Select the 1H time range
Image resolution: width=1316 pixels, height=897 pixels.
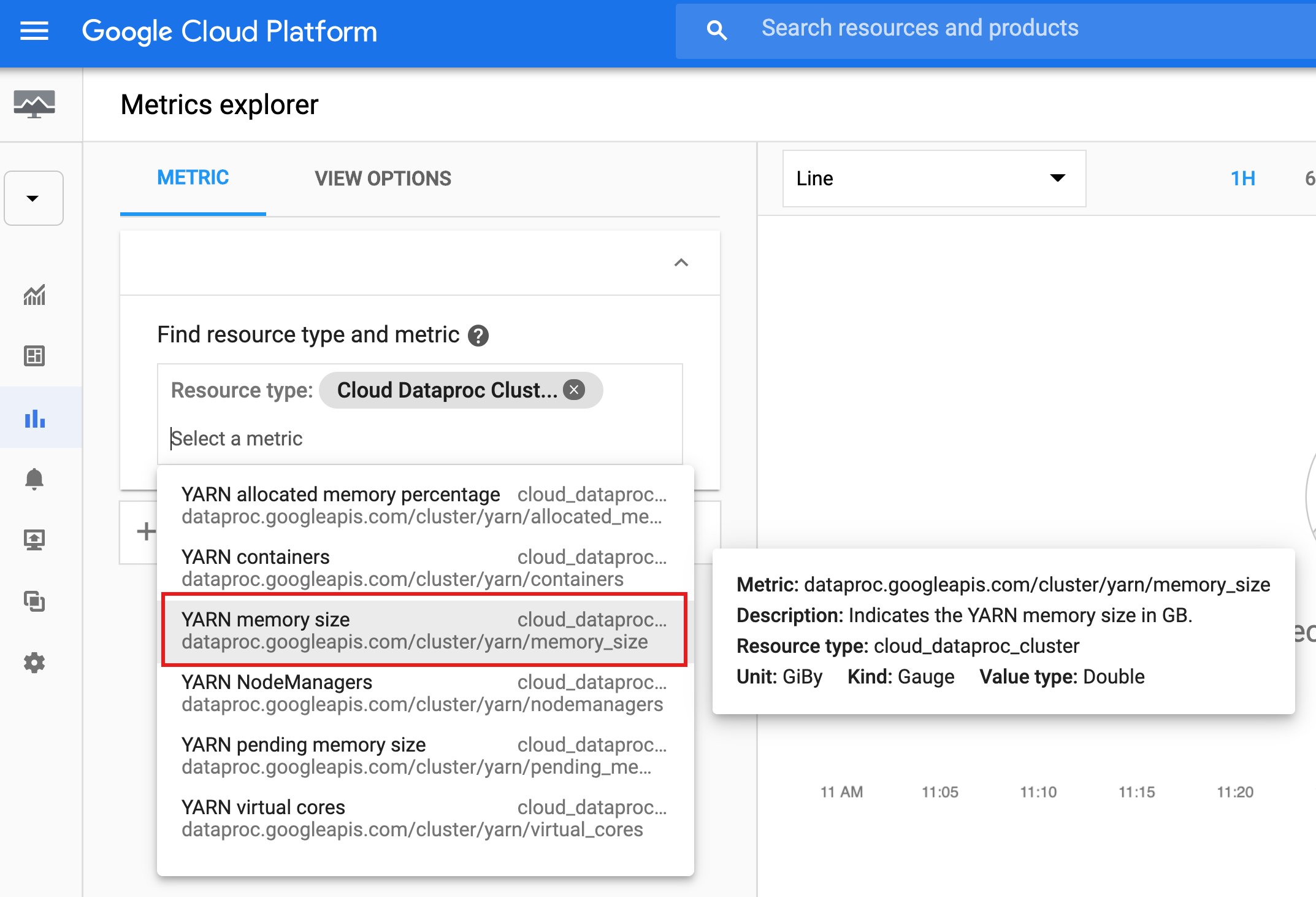(1243, 179)
